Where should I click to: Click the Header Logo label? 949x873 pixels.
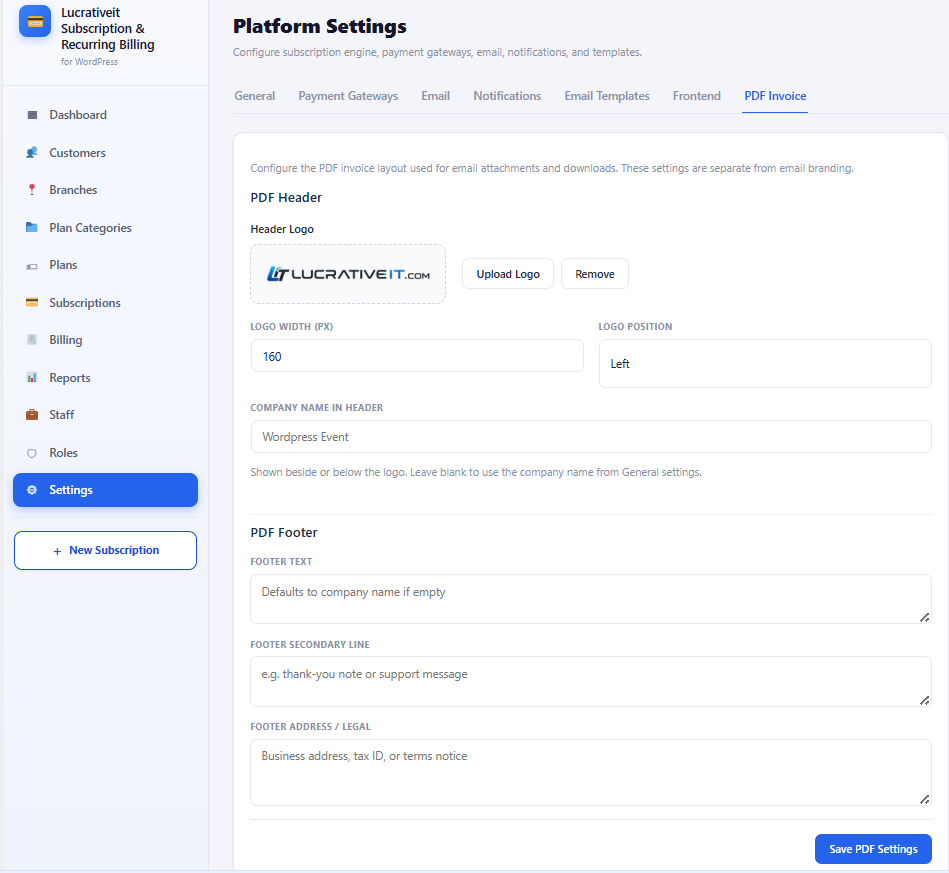tap(282, 229)
